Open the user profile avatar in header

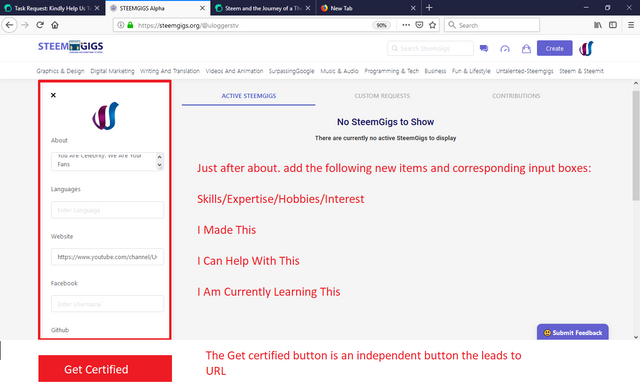(586, 49)
